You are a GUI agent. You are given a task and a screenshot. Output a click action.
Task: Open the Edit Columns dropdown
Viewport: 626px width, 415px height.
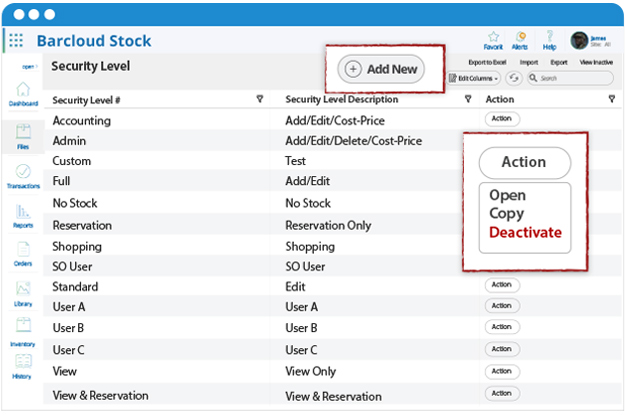[x=474, y=78]
